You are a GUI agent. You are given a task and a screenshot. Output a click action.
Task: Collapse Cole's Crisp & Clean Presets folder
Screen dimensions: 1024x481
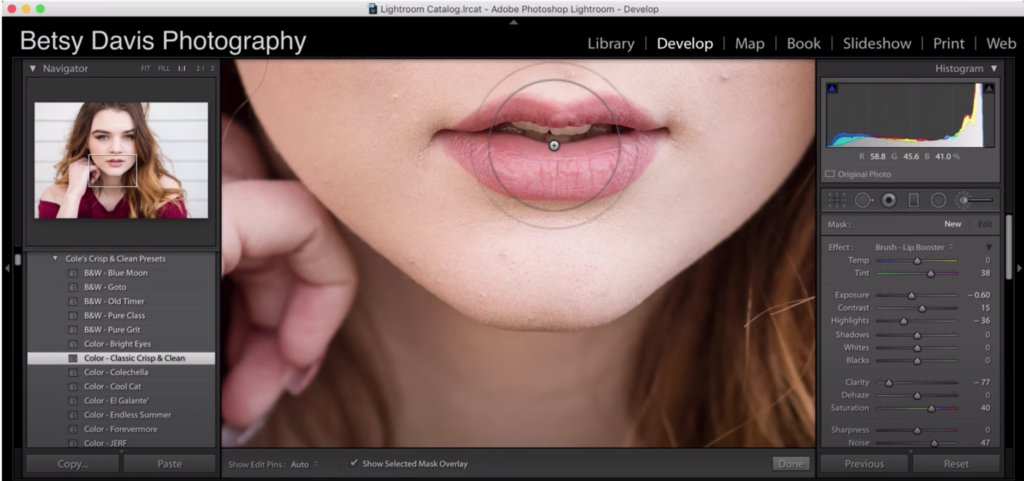point(55,258)
